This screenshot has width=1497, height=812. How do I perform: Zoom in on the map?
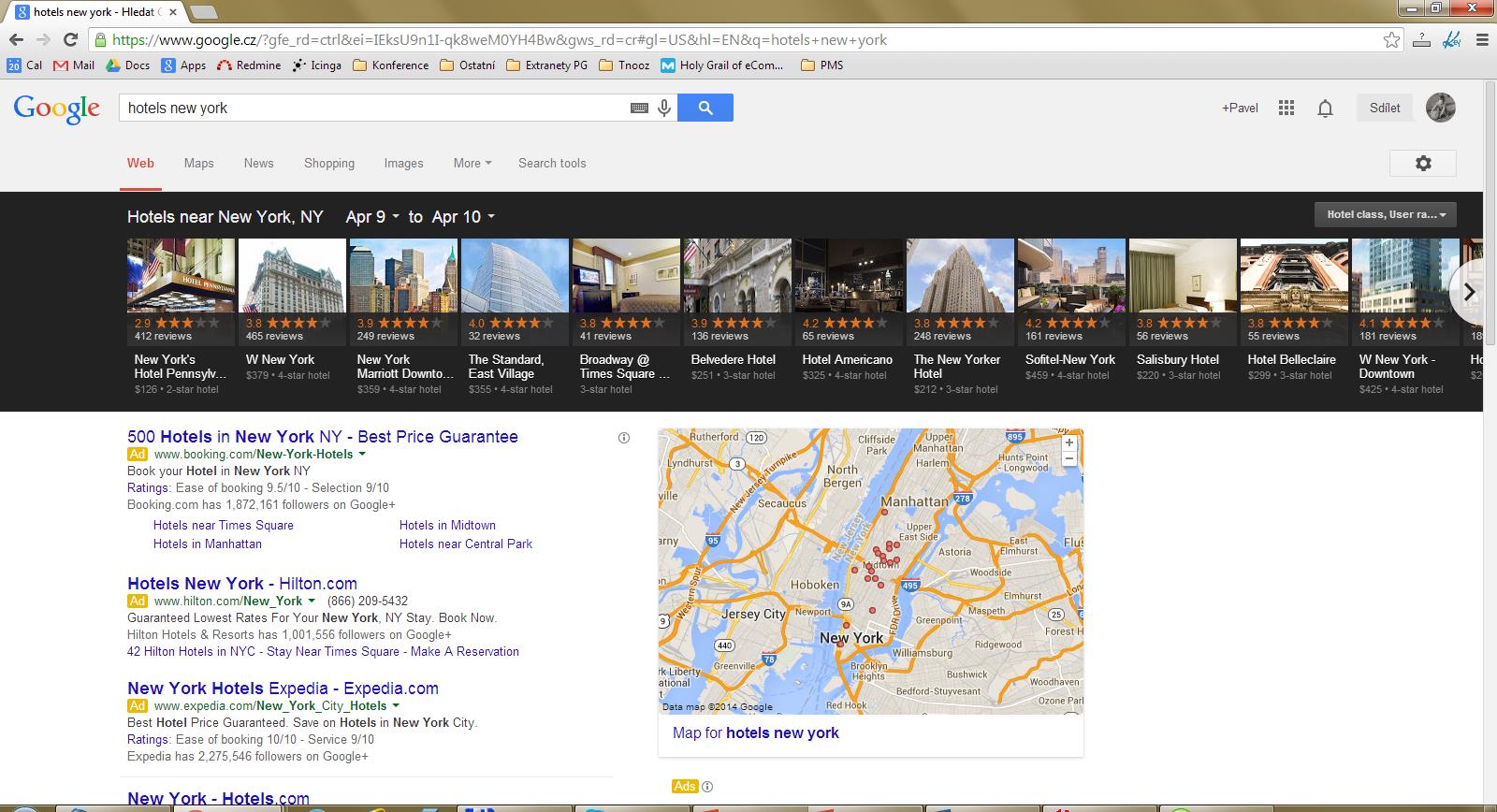(1069, 443)
